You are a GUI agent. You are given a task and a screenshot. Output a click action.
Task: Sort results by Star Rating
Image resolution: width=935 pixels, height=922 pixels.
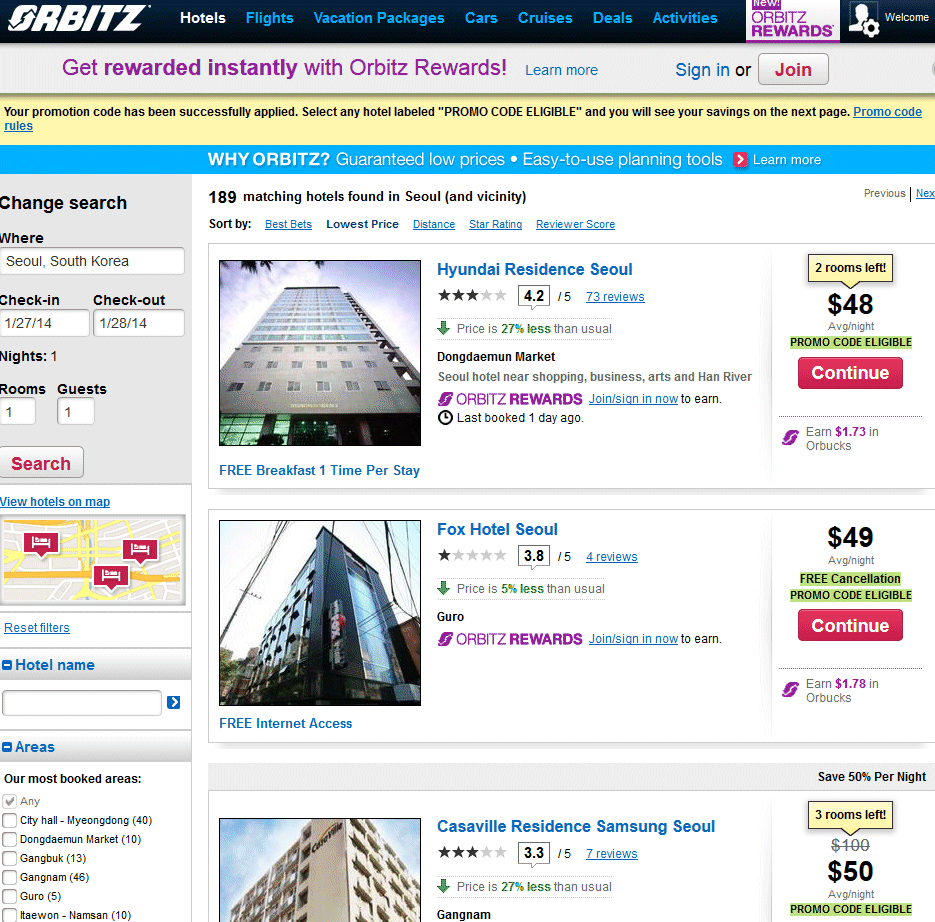point(495,225)
